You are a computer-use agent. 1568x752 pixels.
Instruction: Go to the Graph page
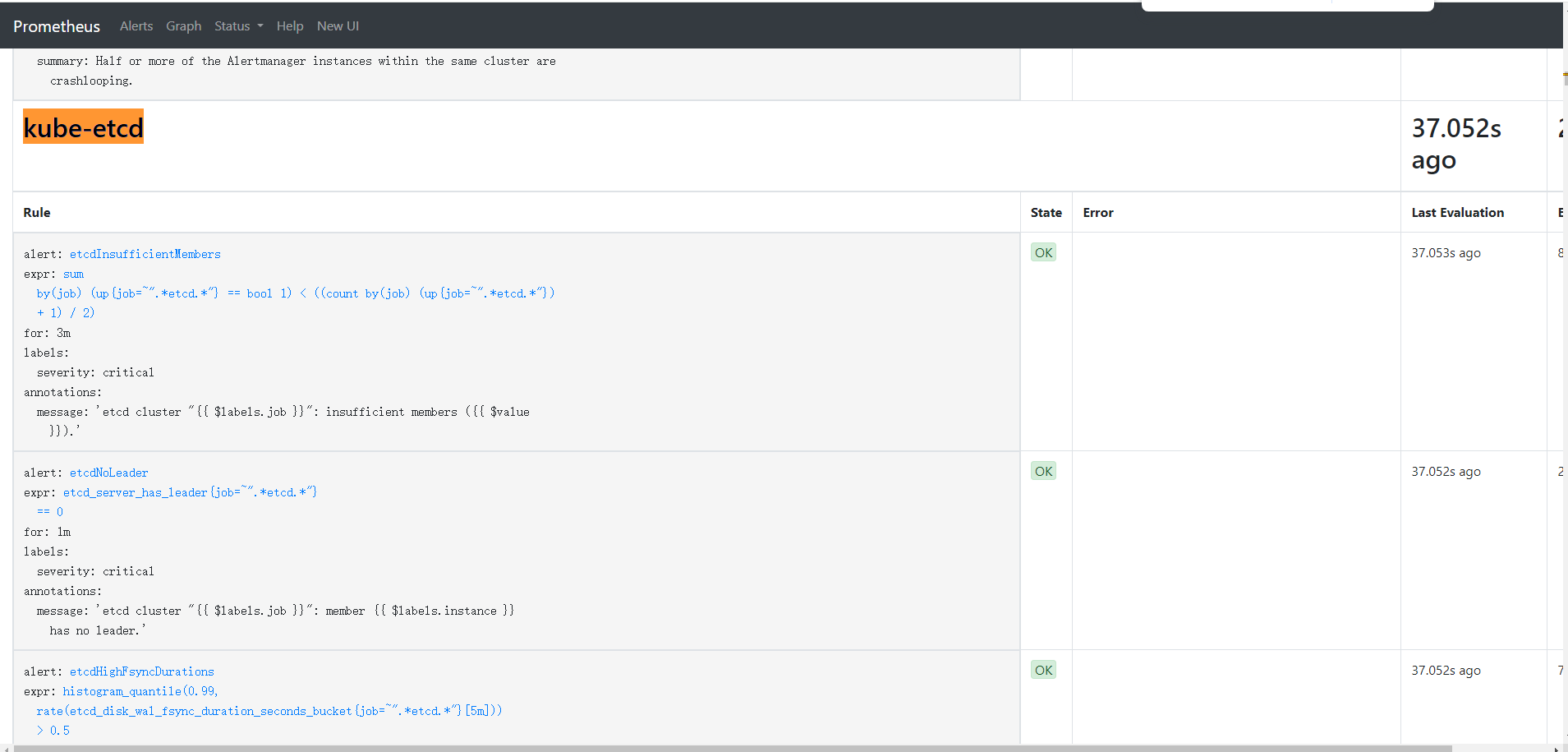pyautogui.click(x=183, y=26)
